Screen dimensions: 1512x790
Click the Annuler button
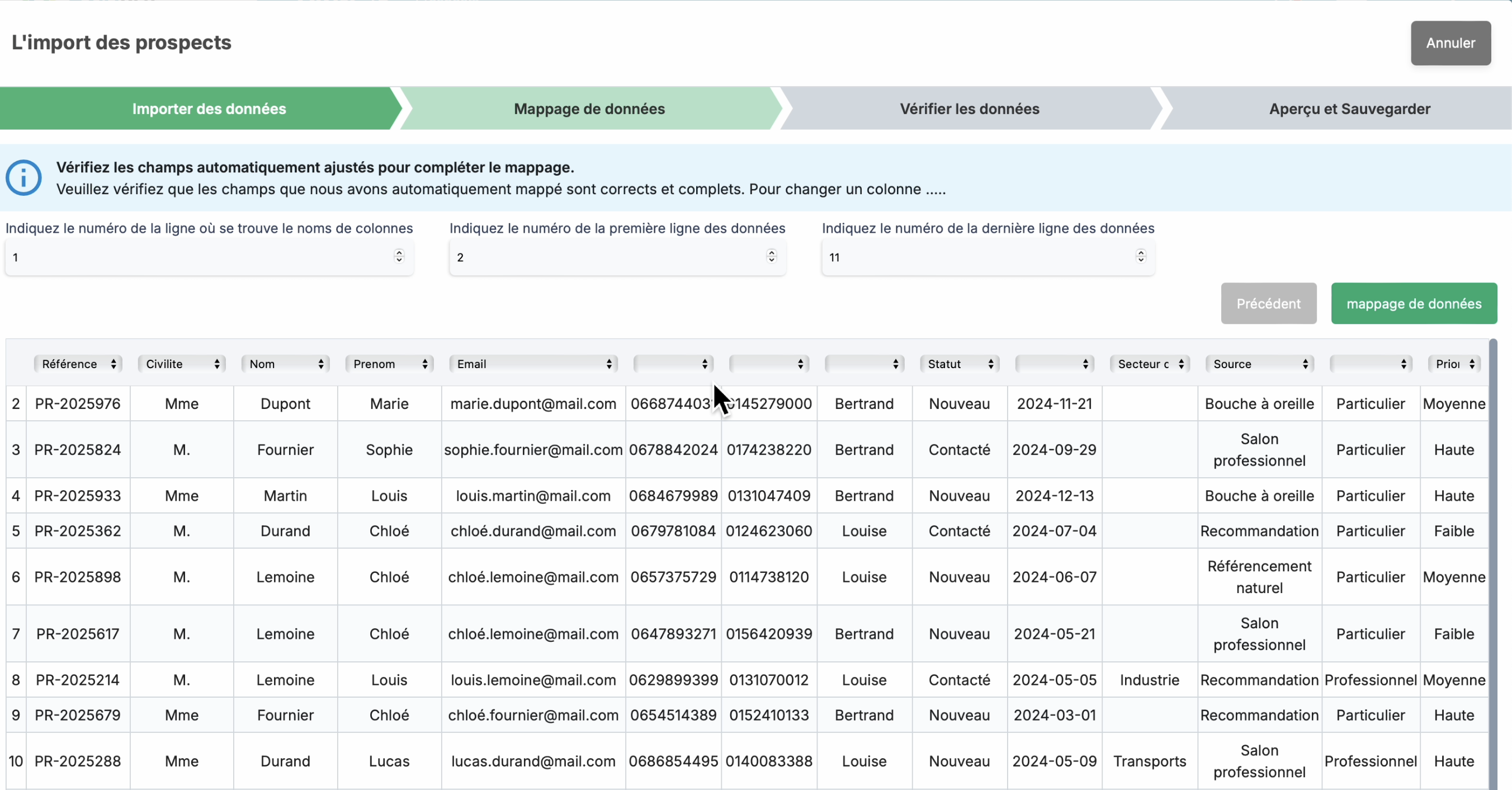1450,43
